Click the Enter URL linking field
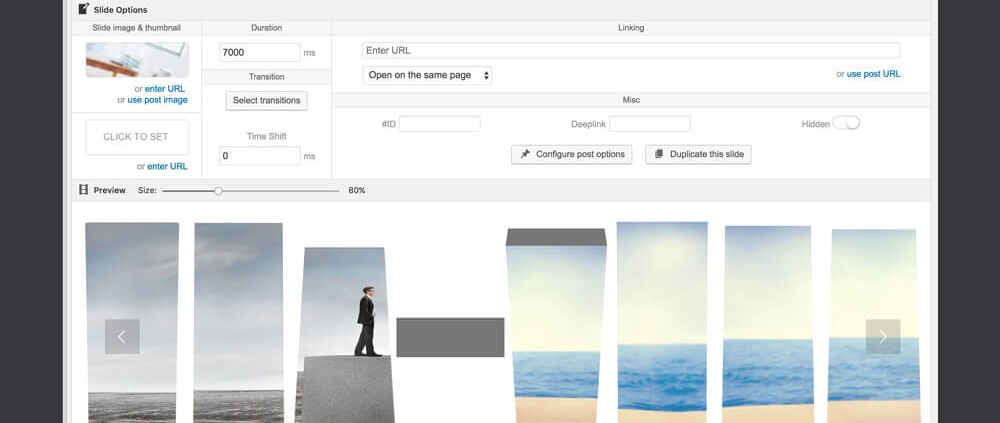The image size is (1000, 423). point(630,50)
